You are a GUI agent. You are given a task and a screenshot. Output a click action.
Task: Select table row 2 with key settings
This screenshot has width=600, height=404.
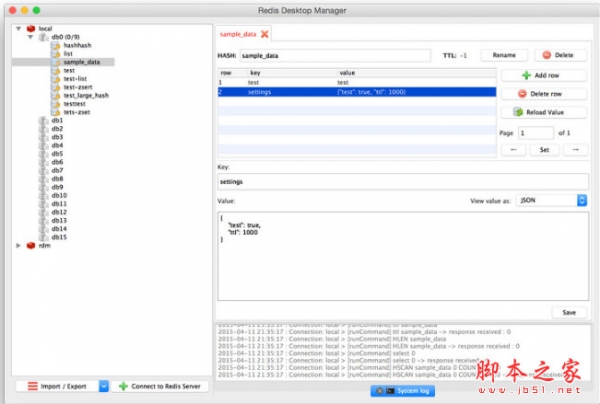[357, 92]
